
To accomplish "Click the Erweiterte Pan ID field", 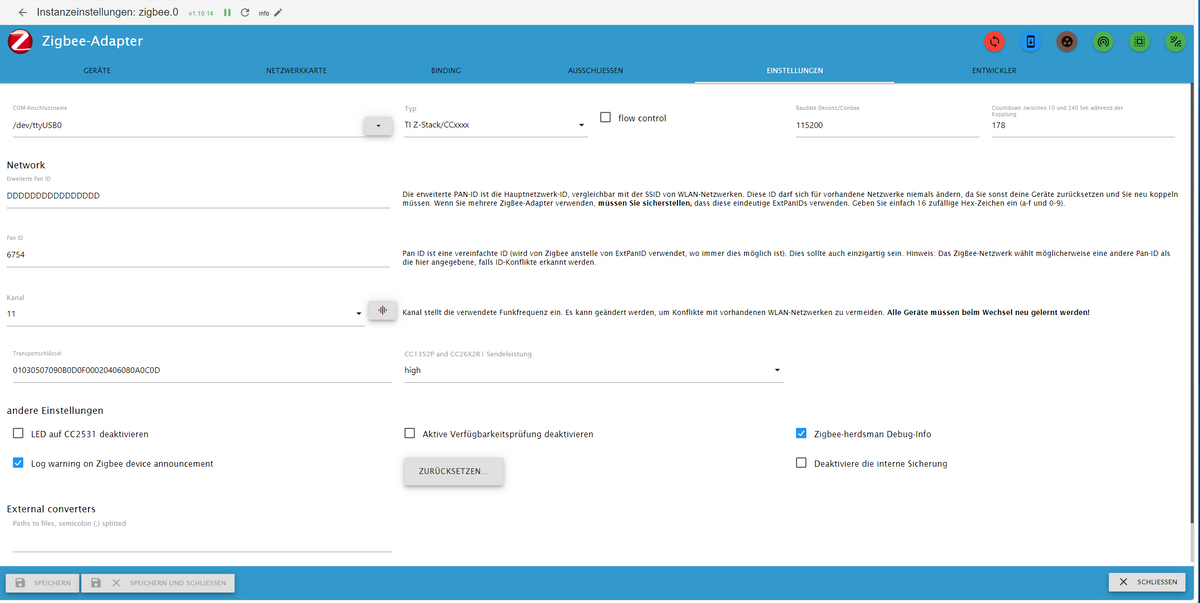I will coord(198,196).
